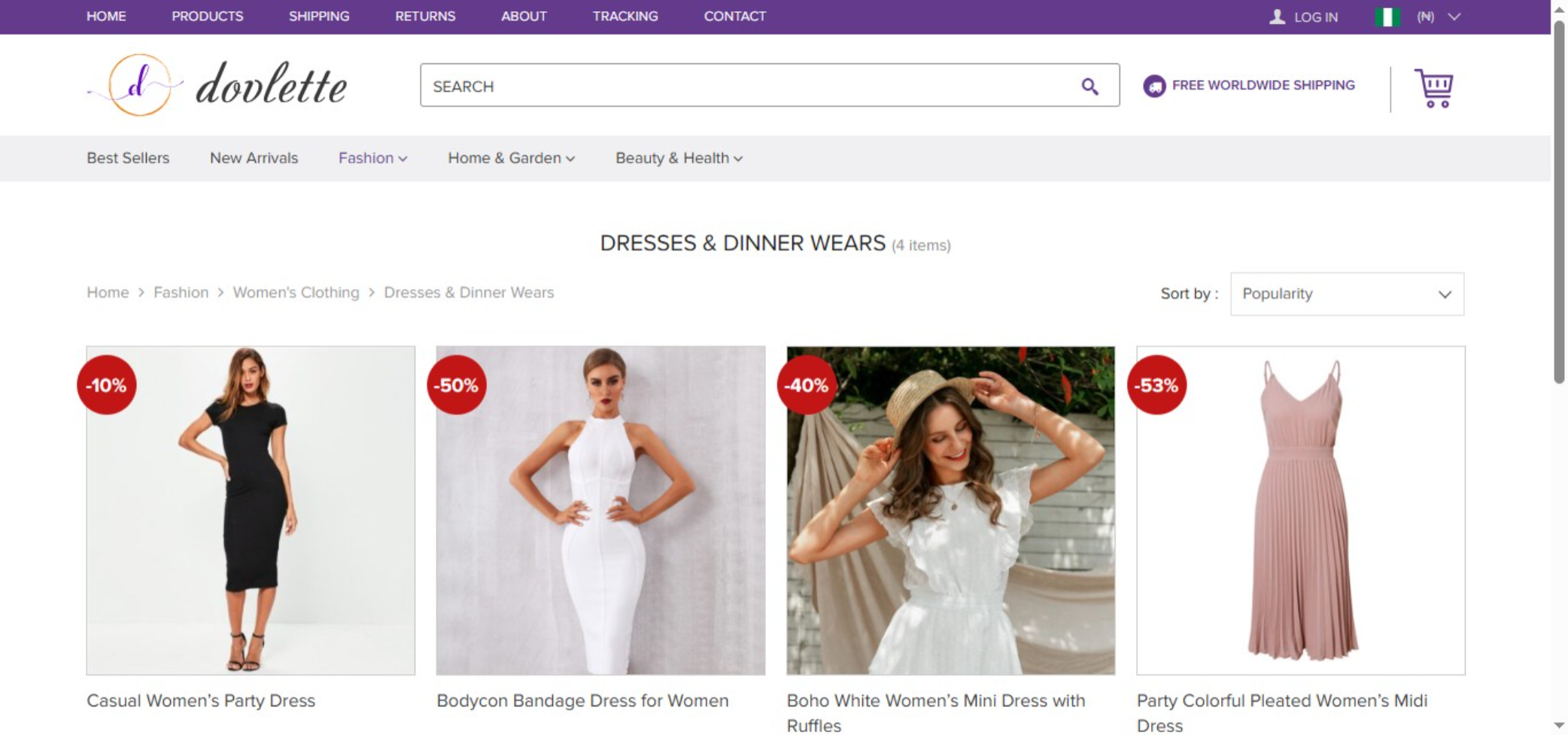1568x735 pixels.
Task: Click the -10% discount badge
Action: click(107, 385)
